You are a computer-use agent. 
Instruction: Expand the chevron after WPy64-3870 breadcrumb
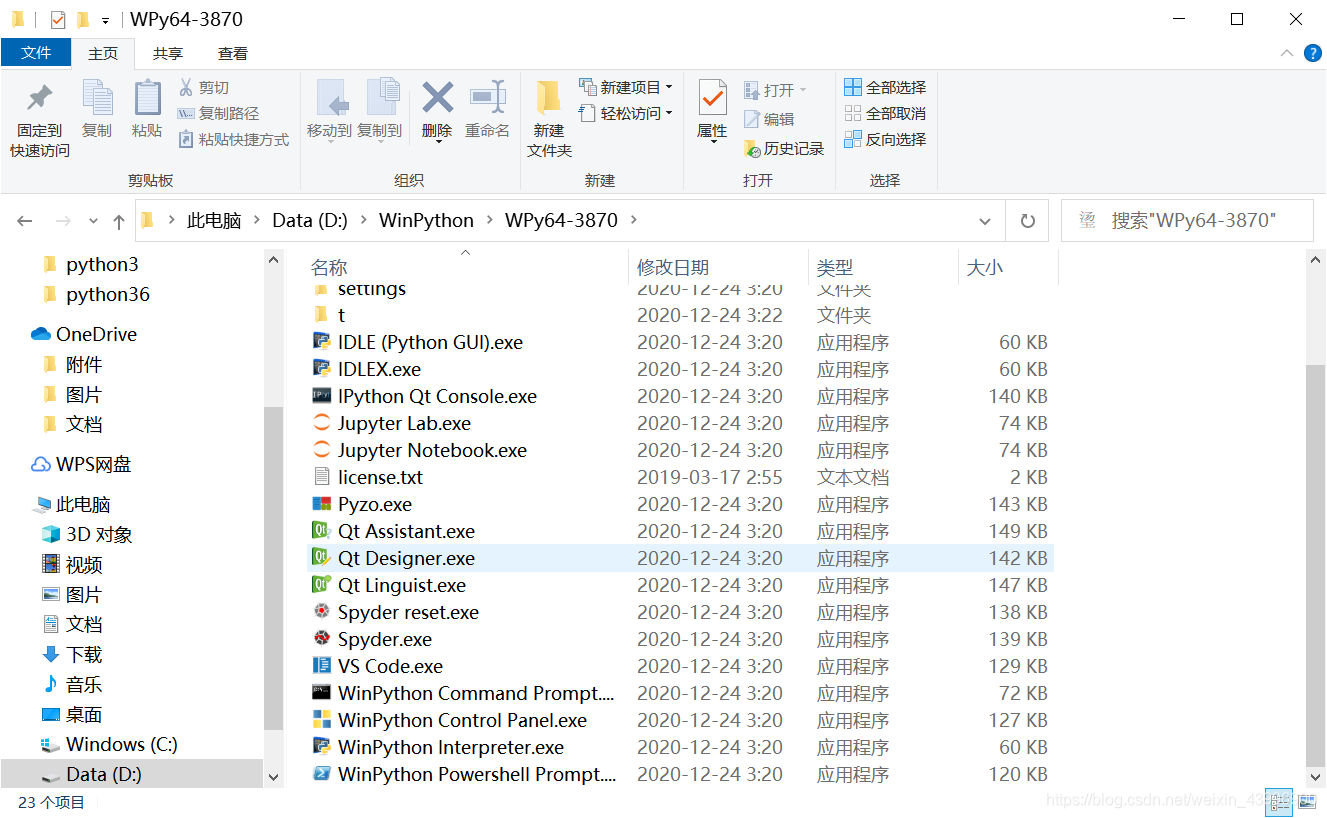(633, 220)
